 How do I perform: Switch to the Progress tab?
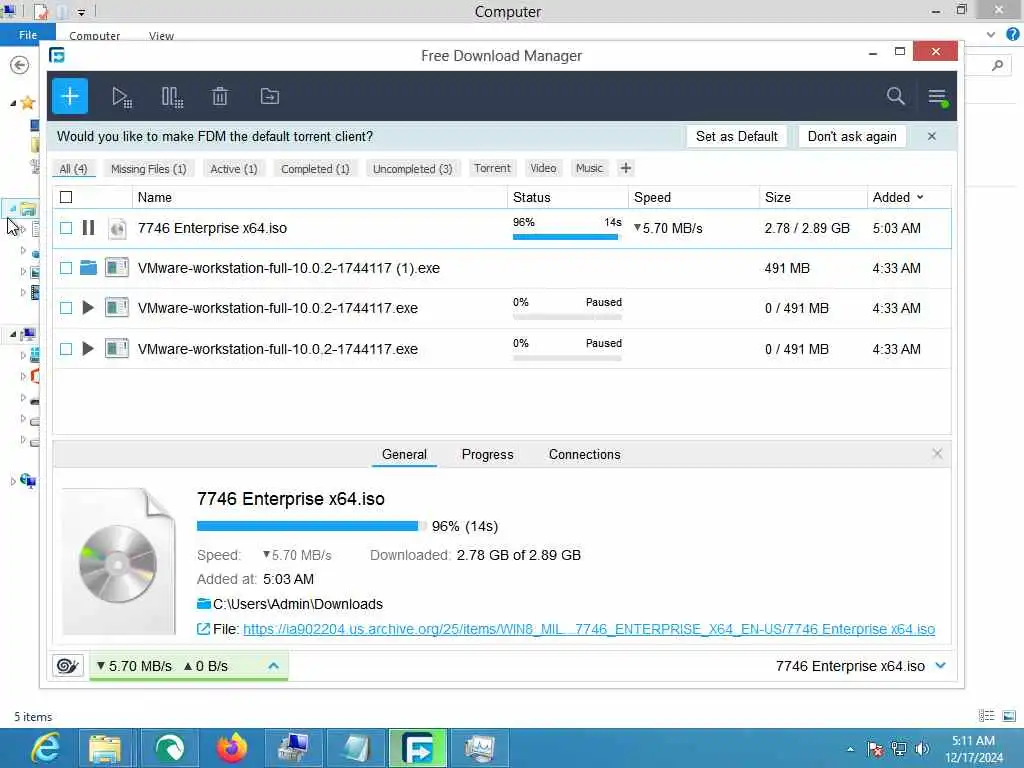coord(487,455)
